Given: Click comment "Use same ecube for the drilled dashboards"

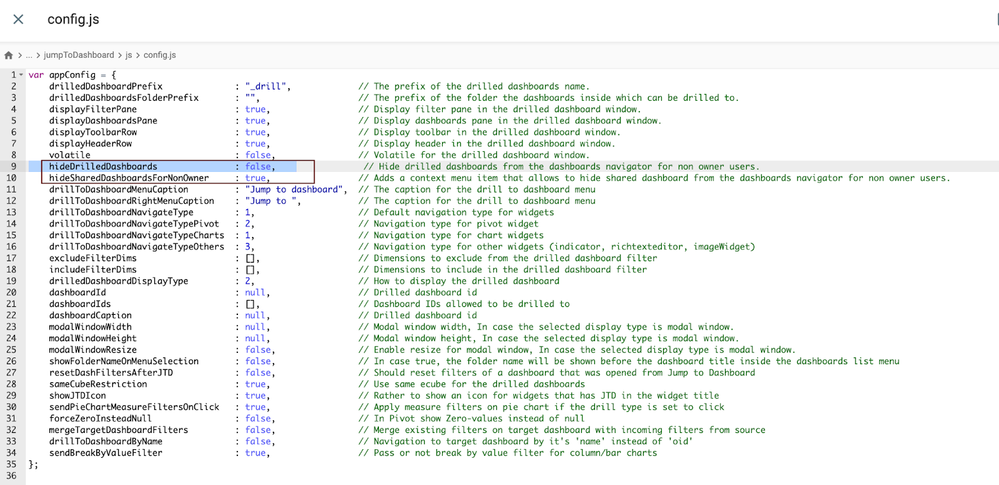Looking at the screenshot, I should (471, 384).
